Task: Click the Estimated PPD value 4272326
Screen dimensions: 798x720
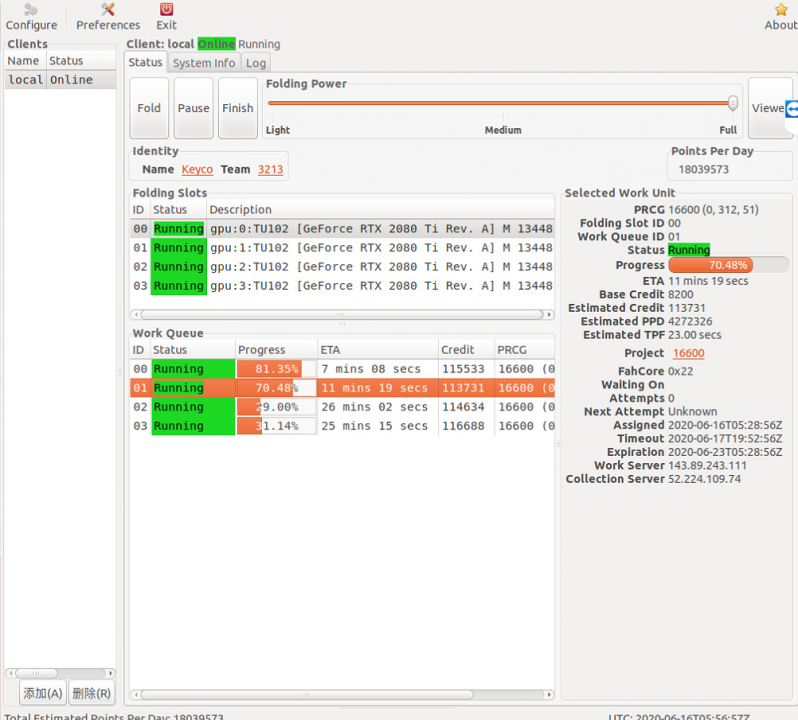Action: click(x=690, y=322)
